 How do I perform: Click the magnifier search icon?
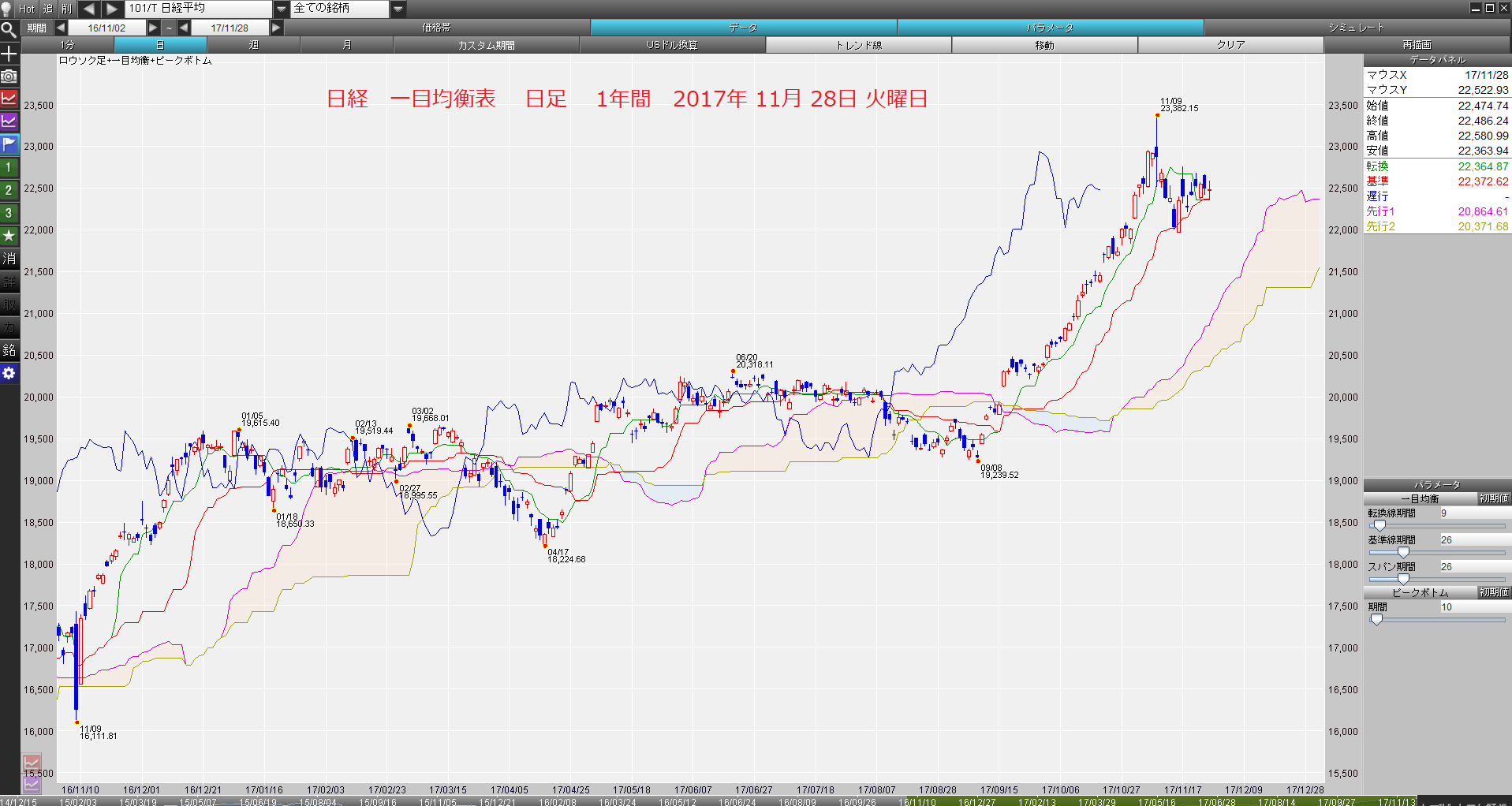[x=9, y=31]
